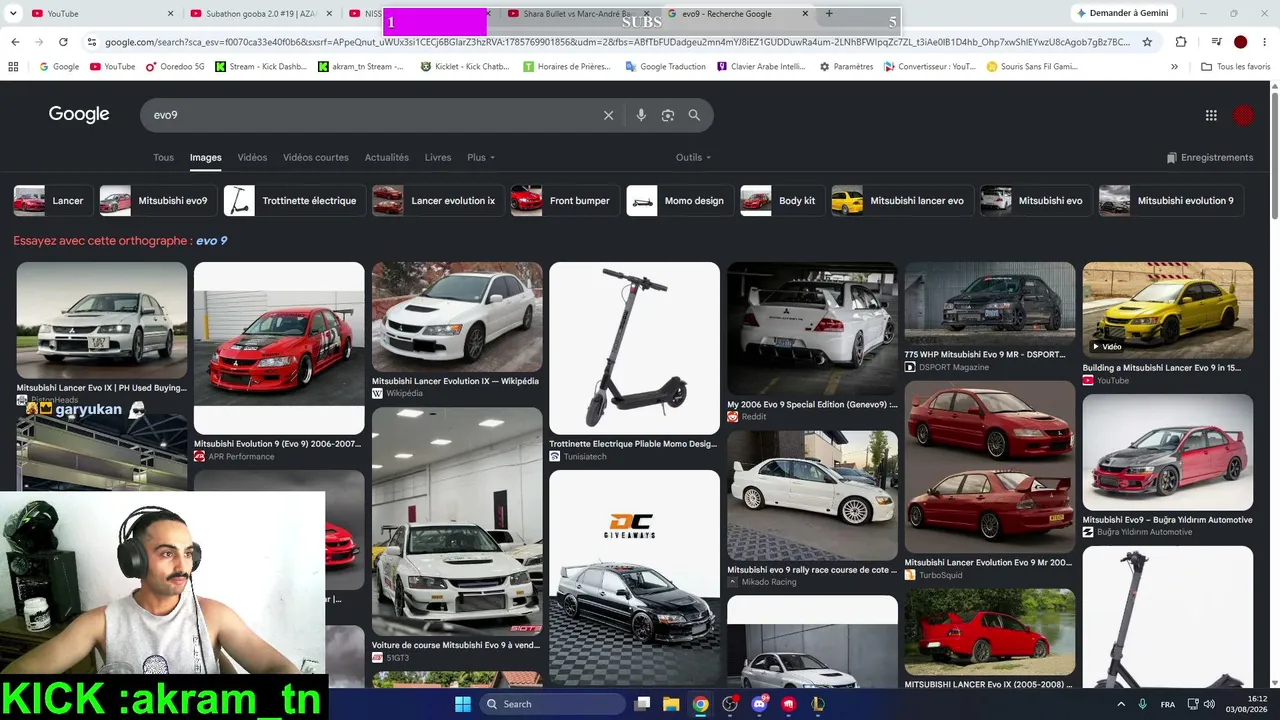Open the Google account avatar
Screen dimensions: 1280x720
(1243, 115)
